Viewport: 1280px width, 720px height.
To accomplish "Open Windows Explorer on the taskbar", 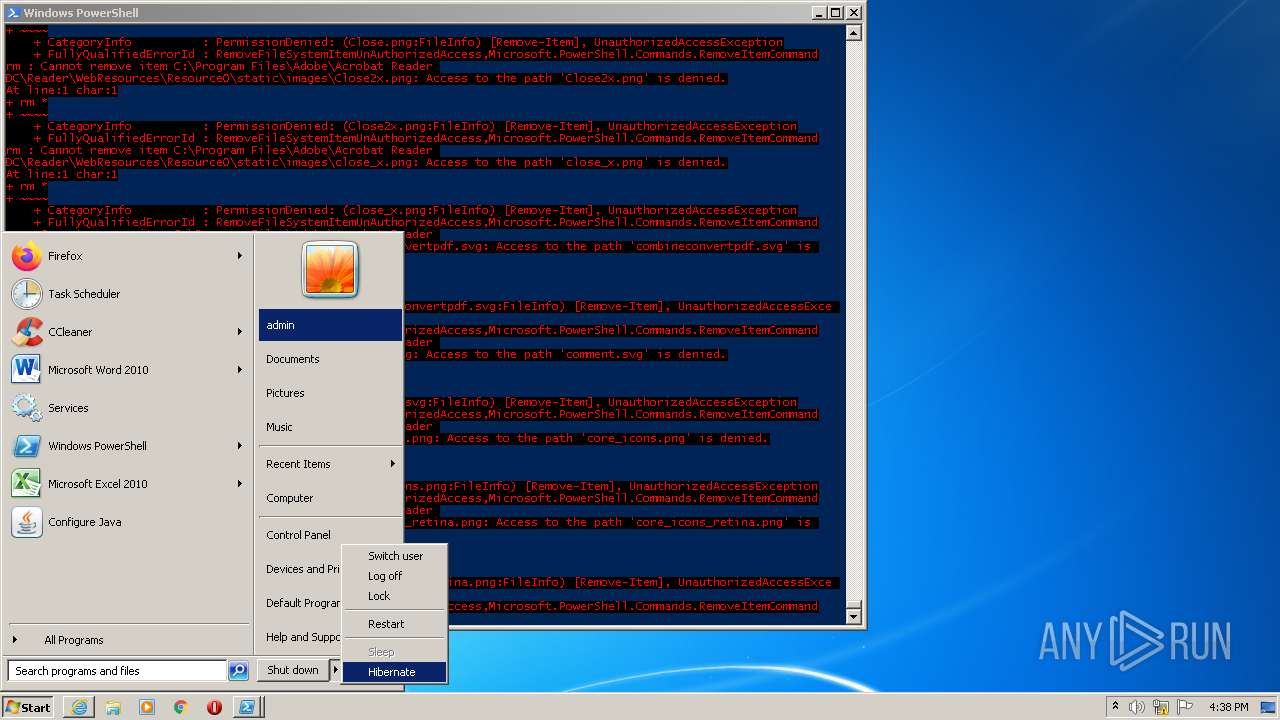I will [x=113, y=707].
